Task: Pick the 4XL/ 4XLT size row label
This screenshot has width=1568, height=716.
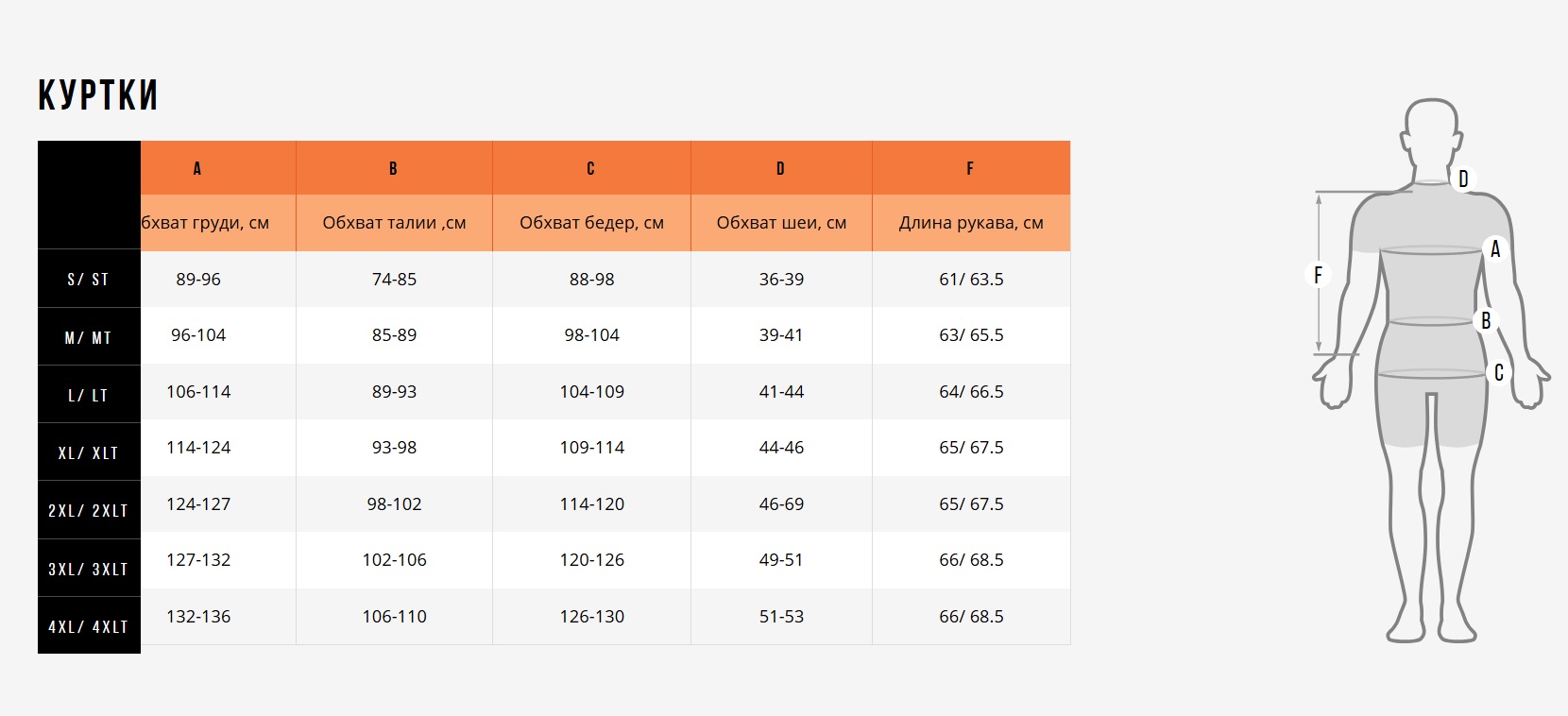Action: point(89,627)
